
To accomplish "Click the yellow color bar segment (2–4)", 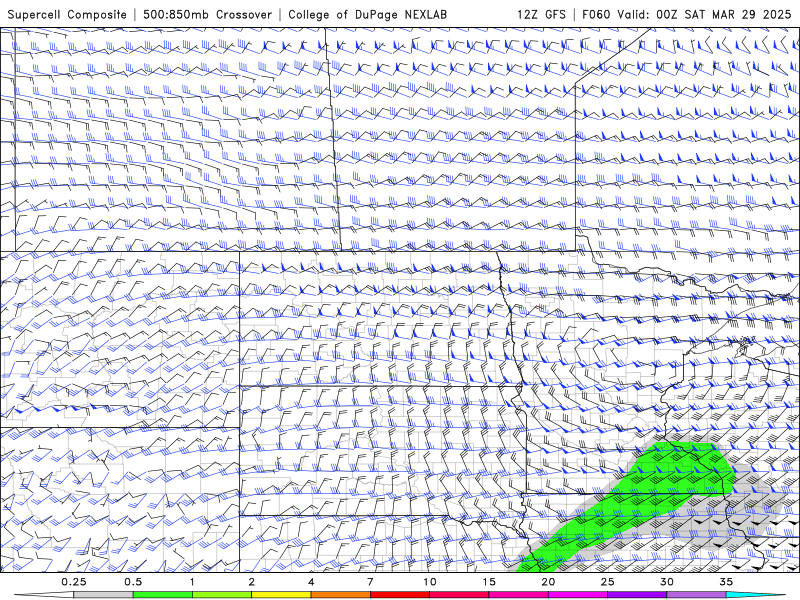I will [281, 595].
